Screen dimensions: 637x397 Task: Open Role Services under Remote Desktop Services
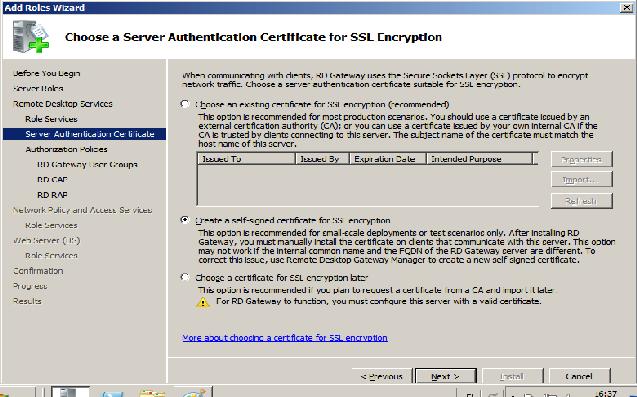pos(51,119)
